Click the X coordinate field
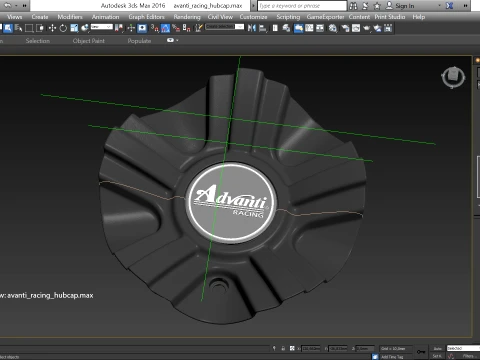Viewport: 480px width, 360px height. 310,349
